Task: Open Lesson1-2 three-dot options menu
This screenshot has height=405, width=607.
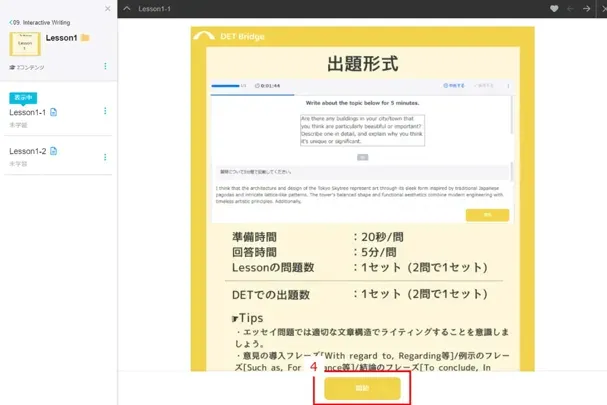Action: [105, 157]
